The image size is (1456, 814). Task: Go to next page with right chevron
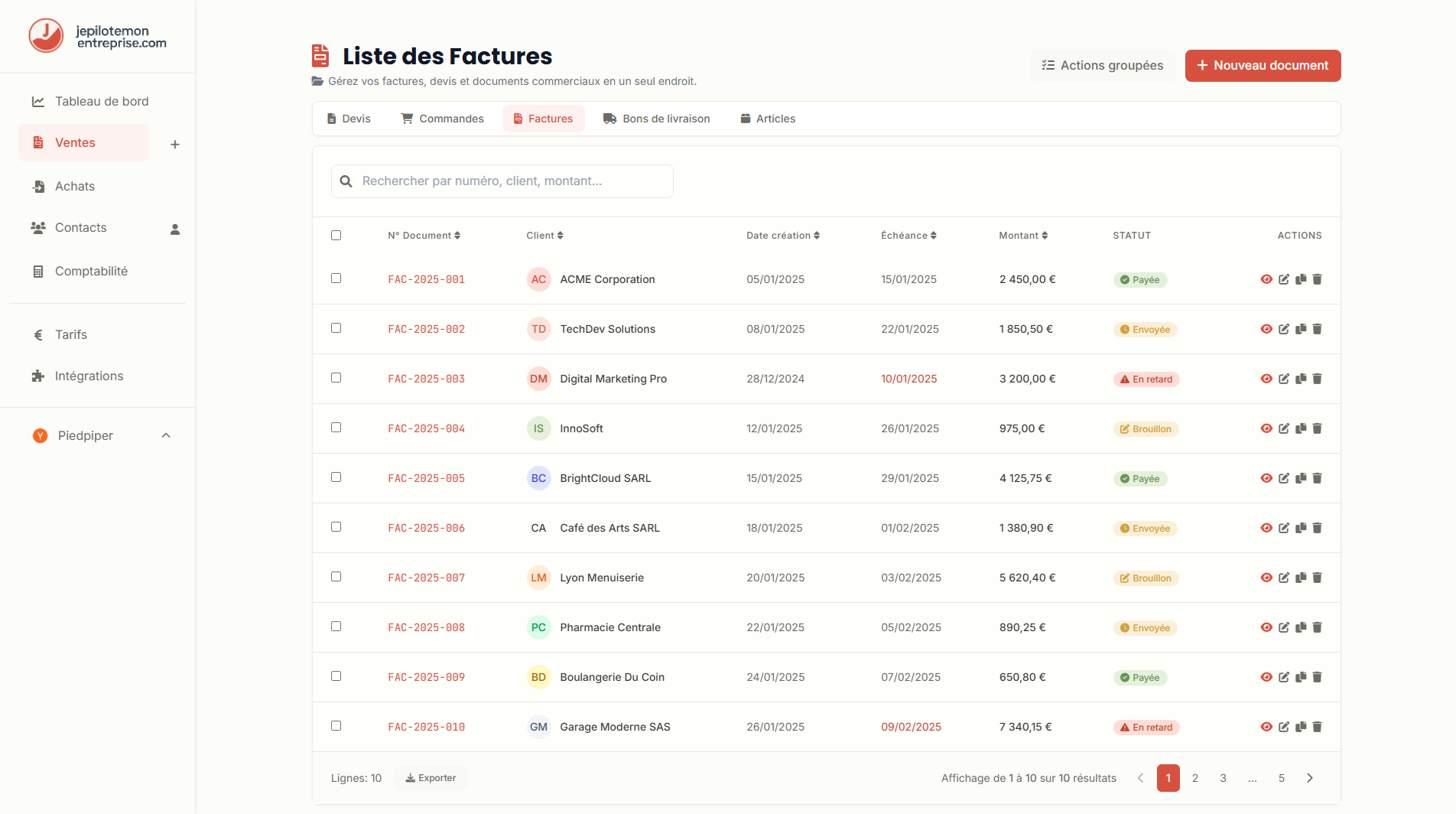[1310, 778]
